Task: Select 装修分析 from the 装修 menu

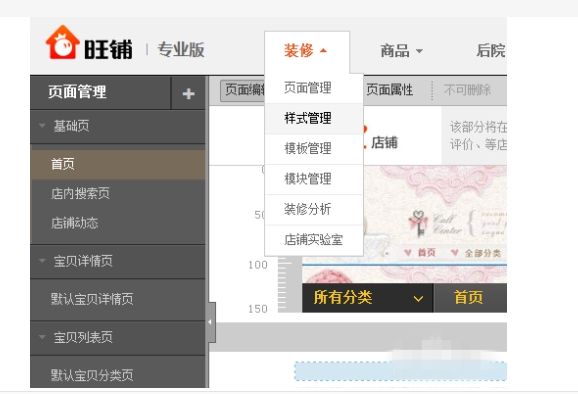Action: 314,209
